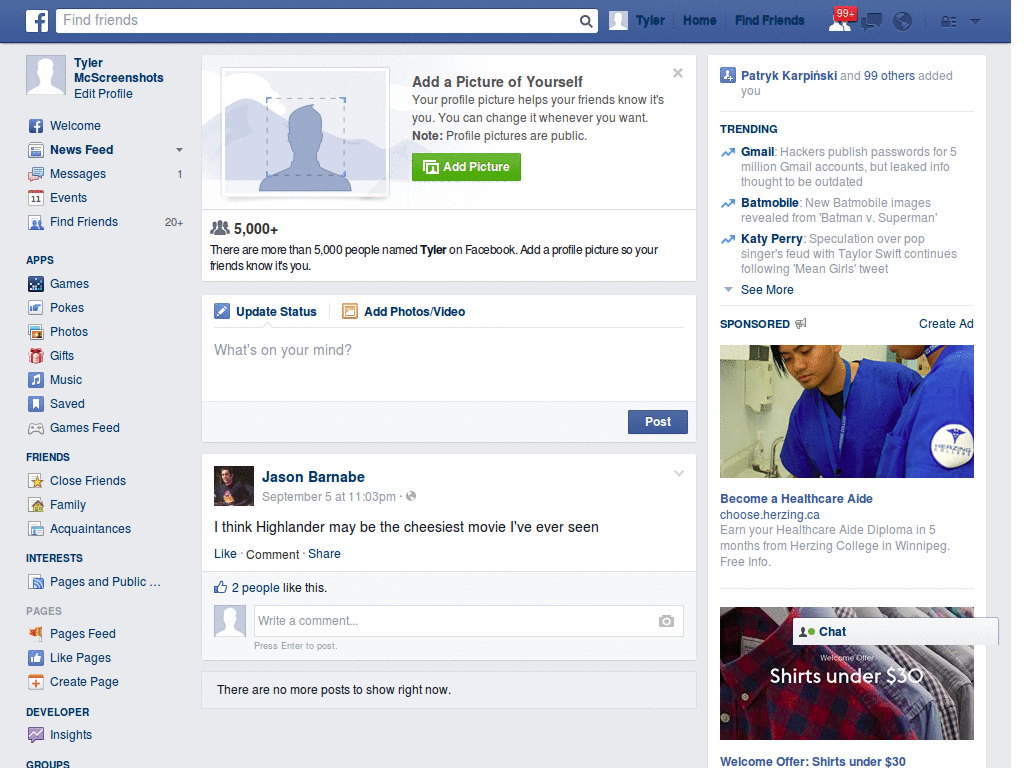Open the Chat bar
The height and width of the screenshot is (768, 1024).
click(x=895, y=632)
